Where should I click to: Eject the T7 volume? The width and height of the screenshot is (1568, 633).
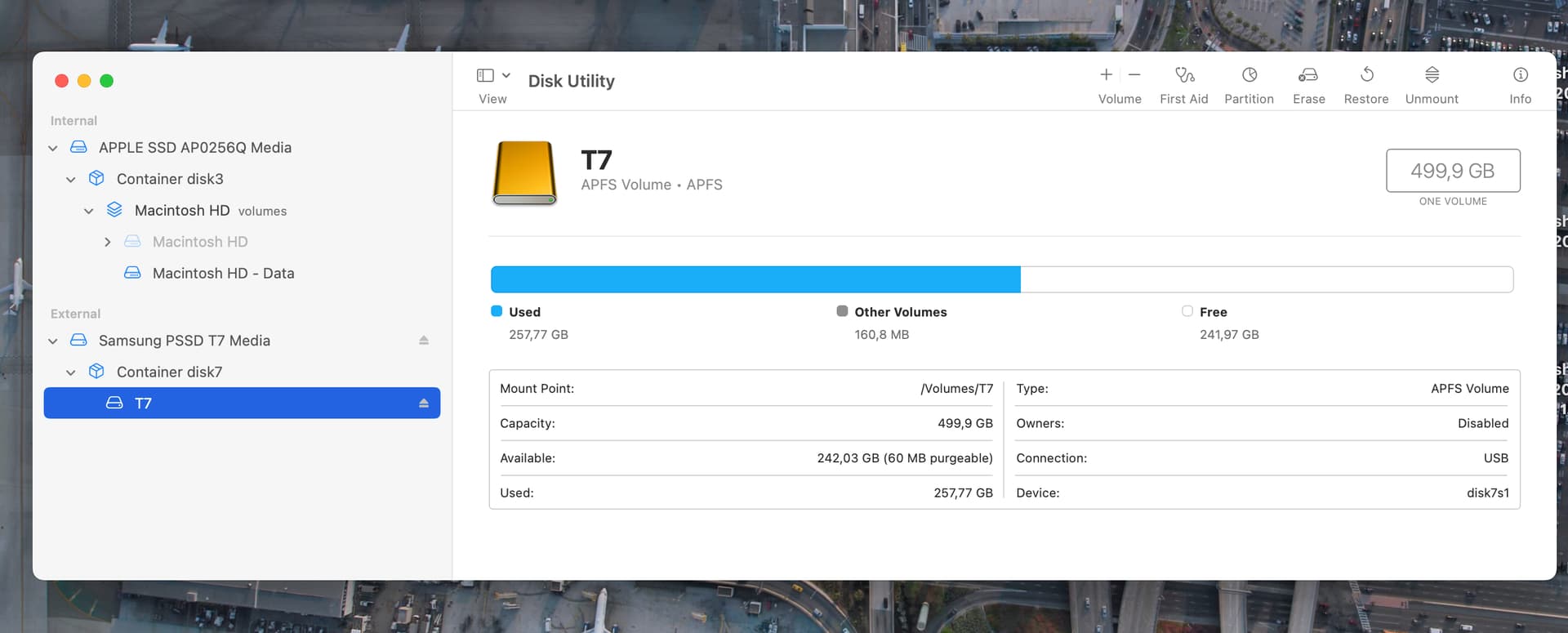point(424,403)
